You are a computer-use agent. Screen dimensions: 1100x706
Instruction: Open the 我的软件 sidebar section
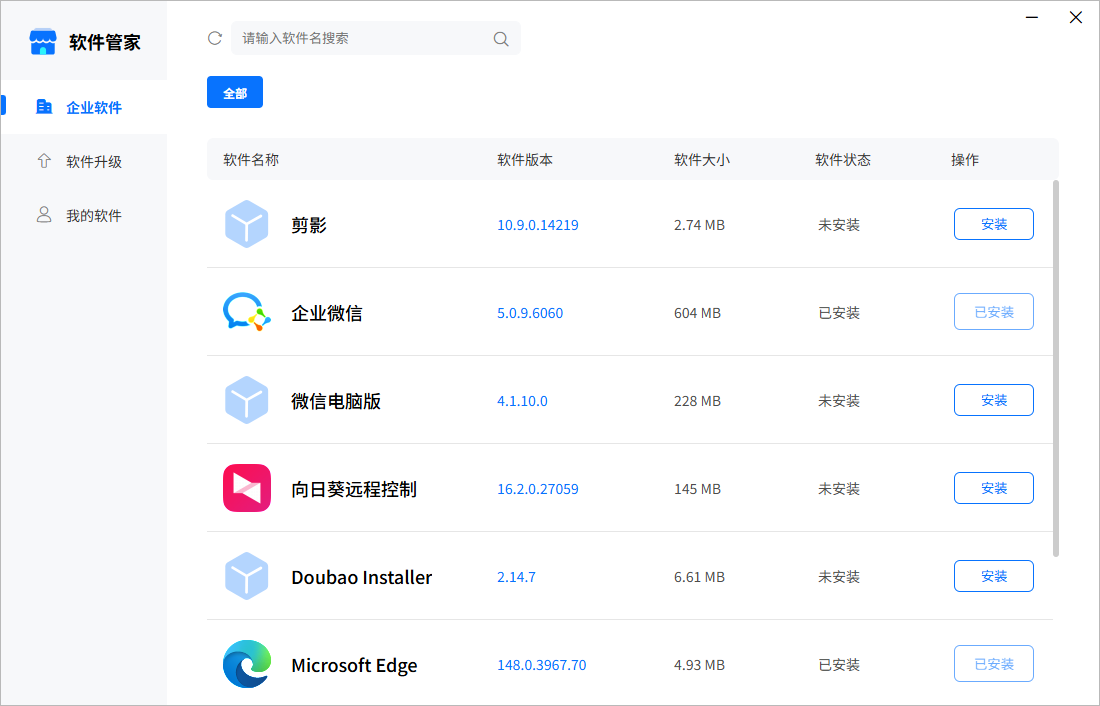pos(83,215)
